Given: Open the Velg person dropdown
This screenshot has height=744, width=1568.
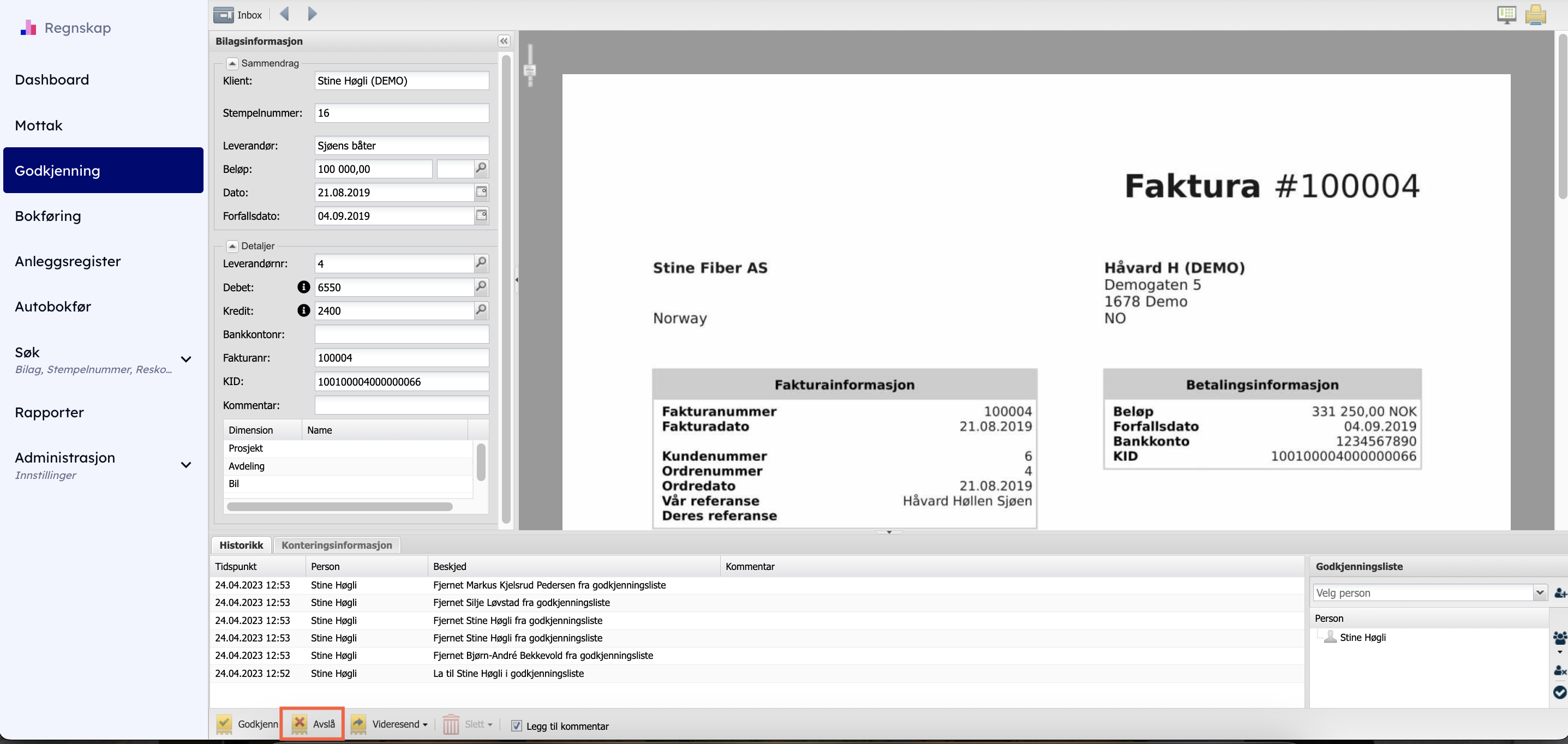Looking at the screenshot, I should (x=1540, y=592).
